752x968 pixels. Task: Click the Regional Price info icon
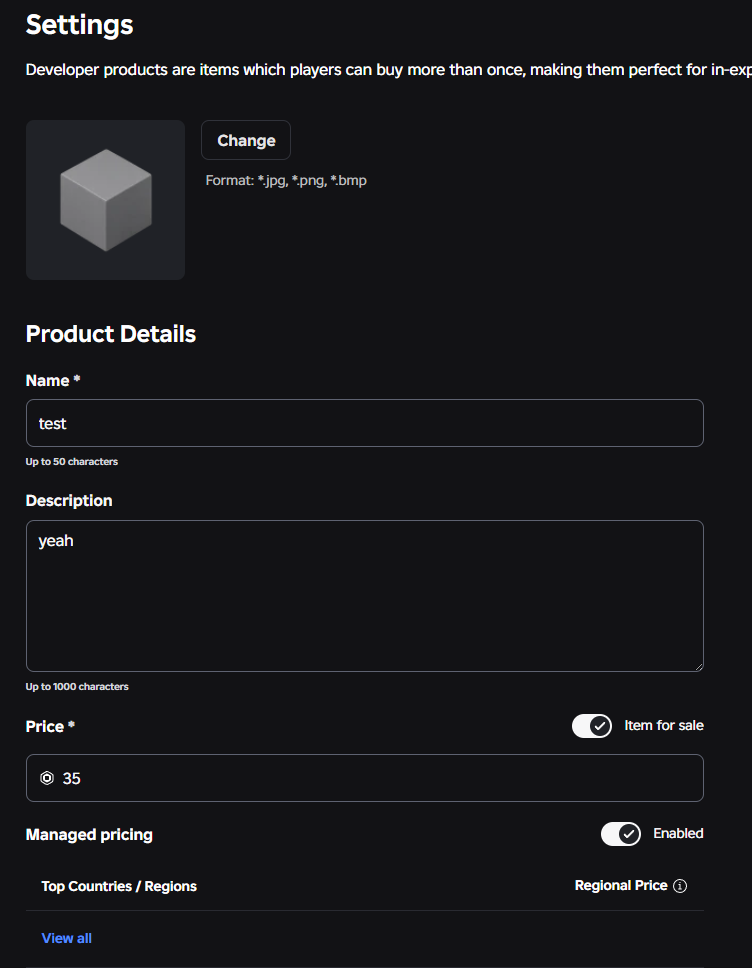tap(680, 886)
